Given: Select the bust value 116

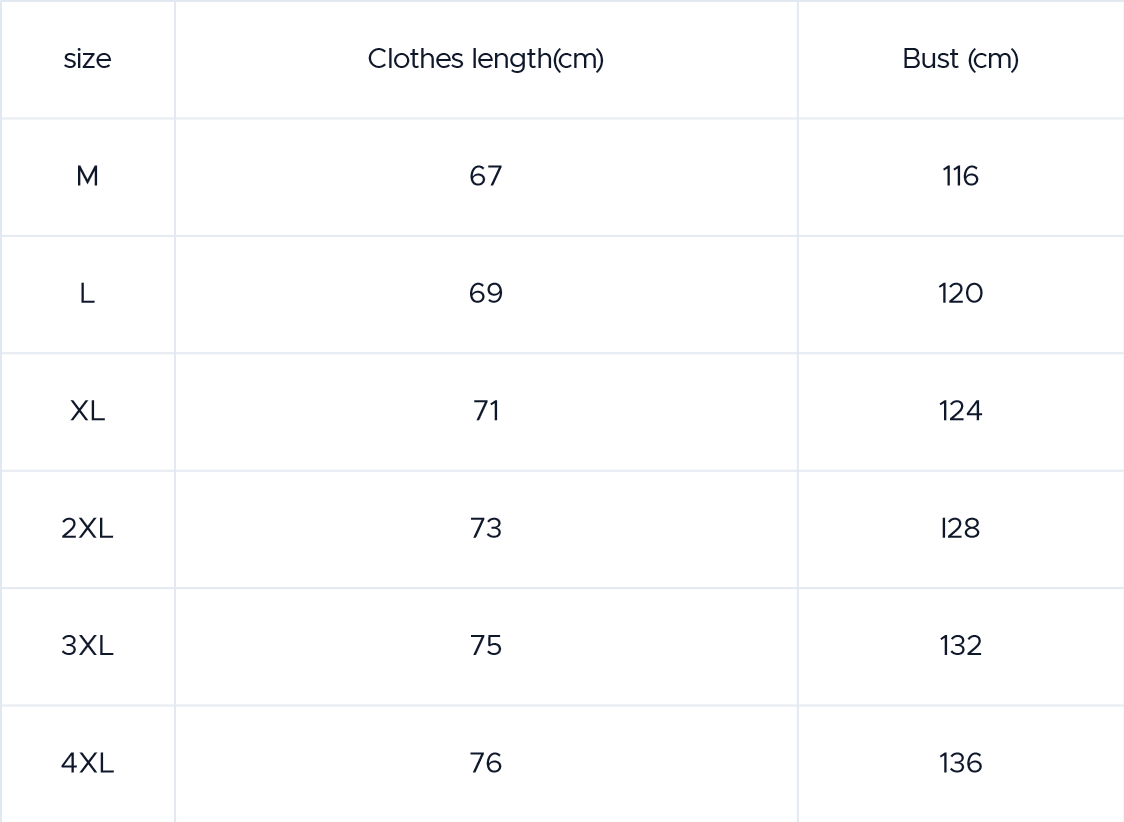Looking at the screenshot, I should point(960,177).
